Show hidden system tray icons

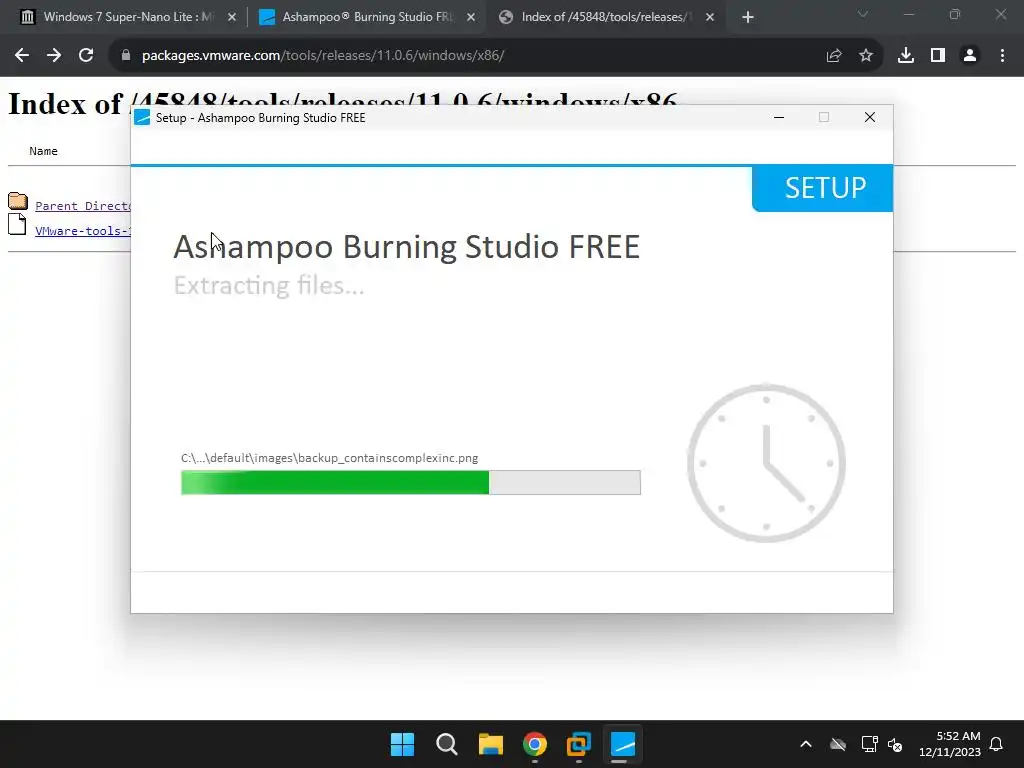(806, 744)
